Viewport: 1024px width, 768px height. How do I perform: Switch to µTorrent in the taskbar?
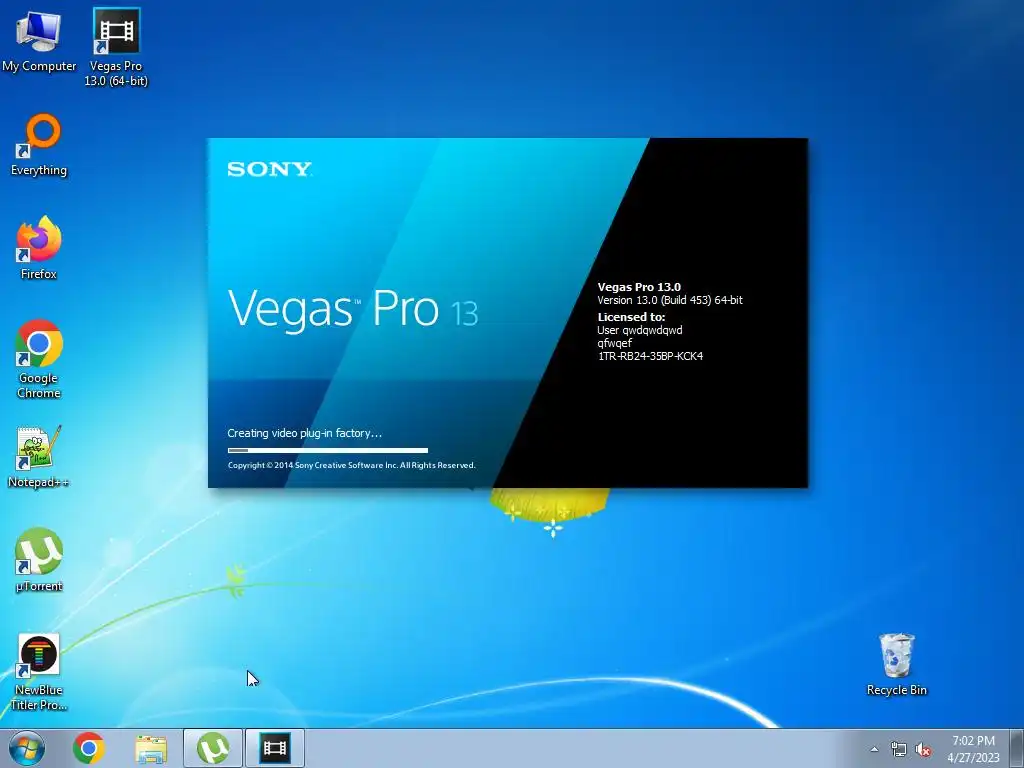pos(213,748)
